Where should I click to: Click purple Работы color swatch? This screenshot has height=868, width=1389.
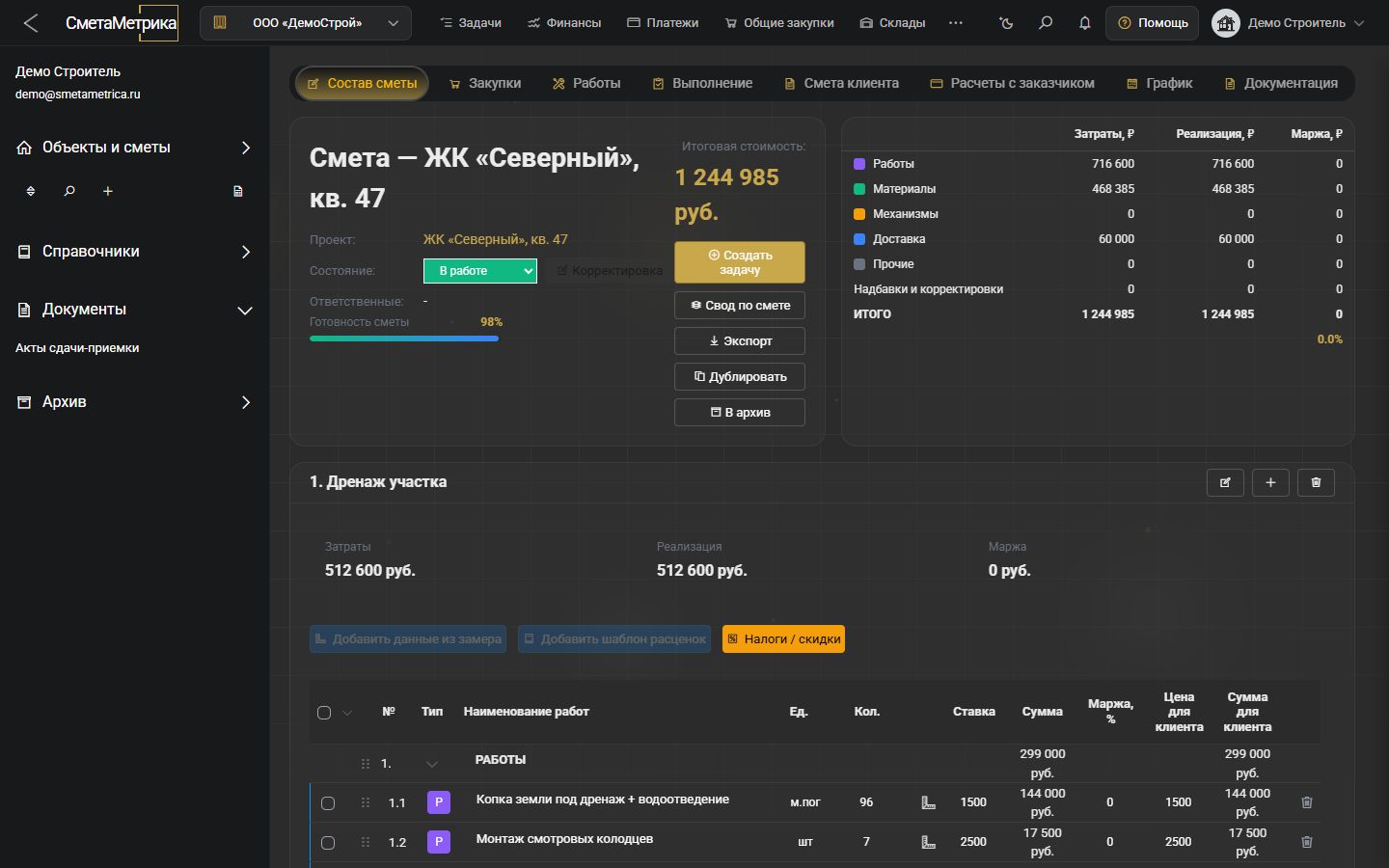[859, 164]
